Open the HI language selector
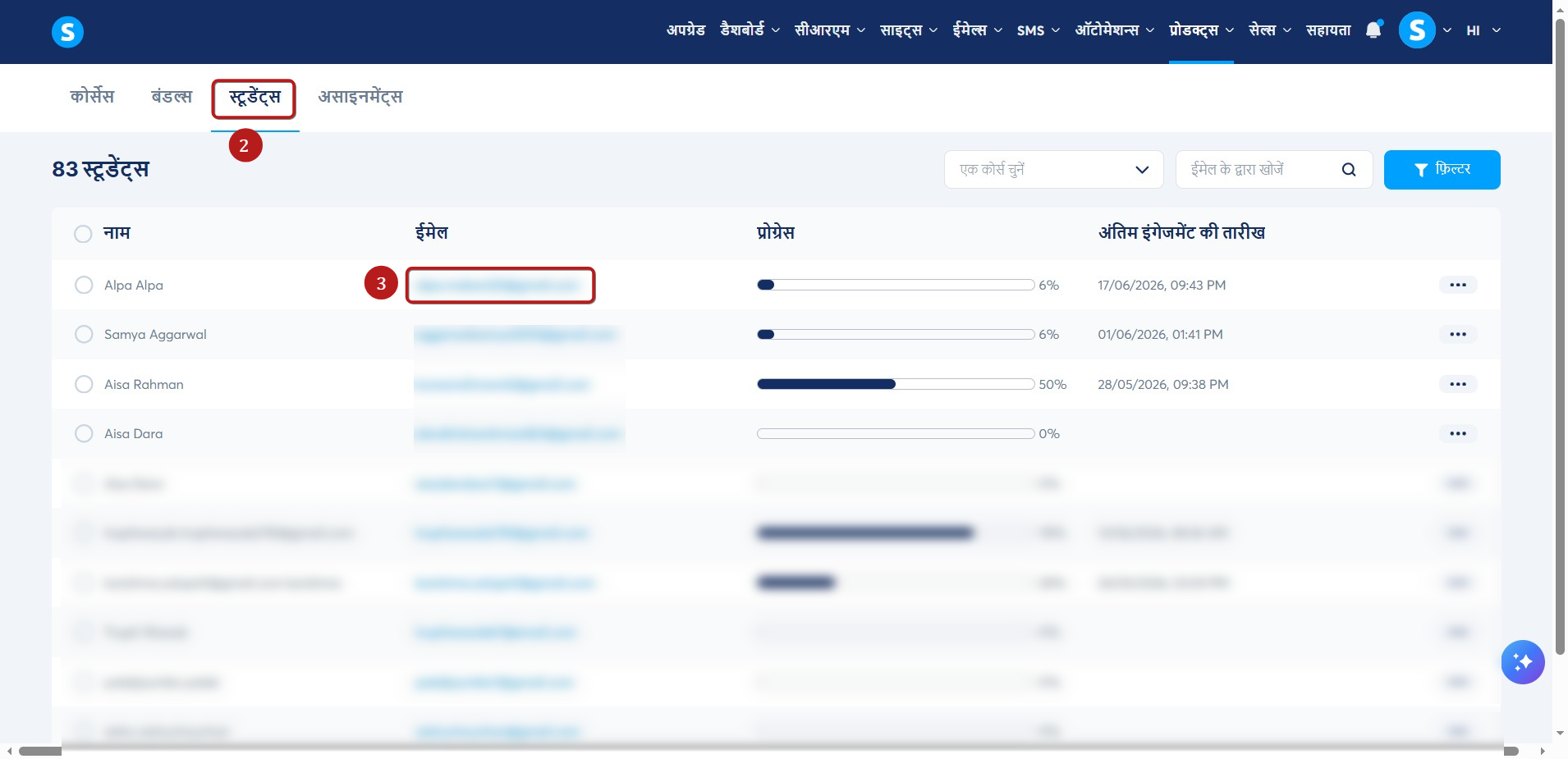This screenshot has height=759, width=1568. tap(1484, 30)
